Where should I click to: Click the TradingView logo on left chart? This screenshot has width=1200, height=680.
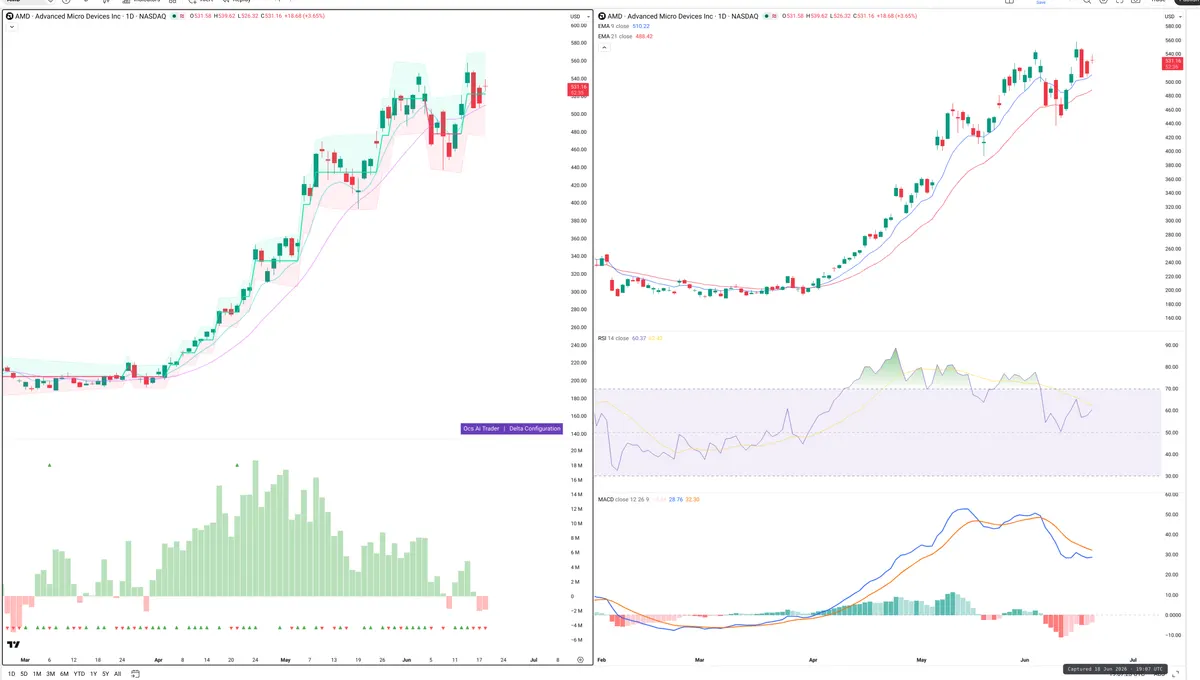click(x=14, y=646)
